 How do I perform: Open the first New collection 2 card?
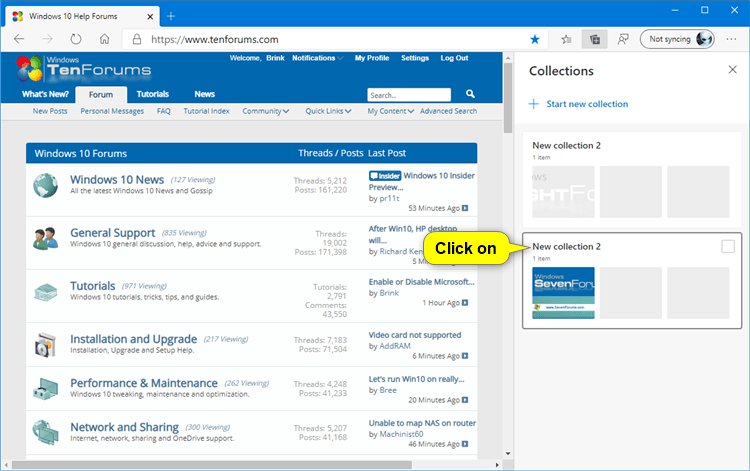click(631, 179)
